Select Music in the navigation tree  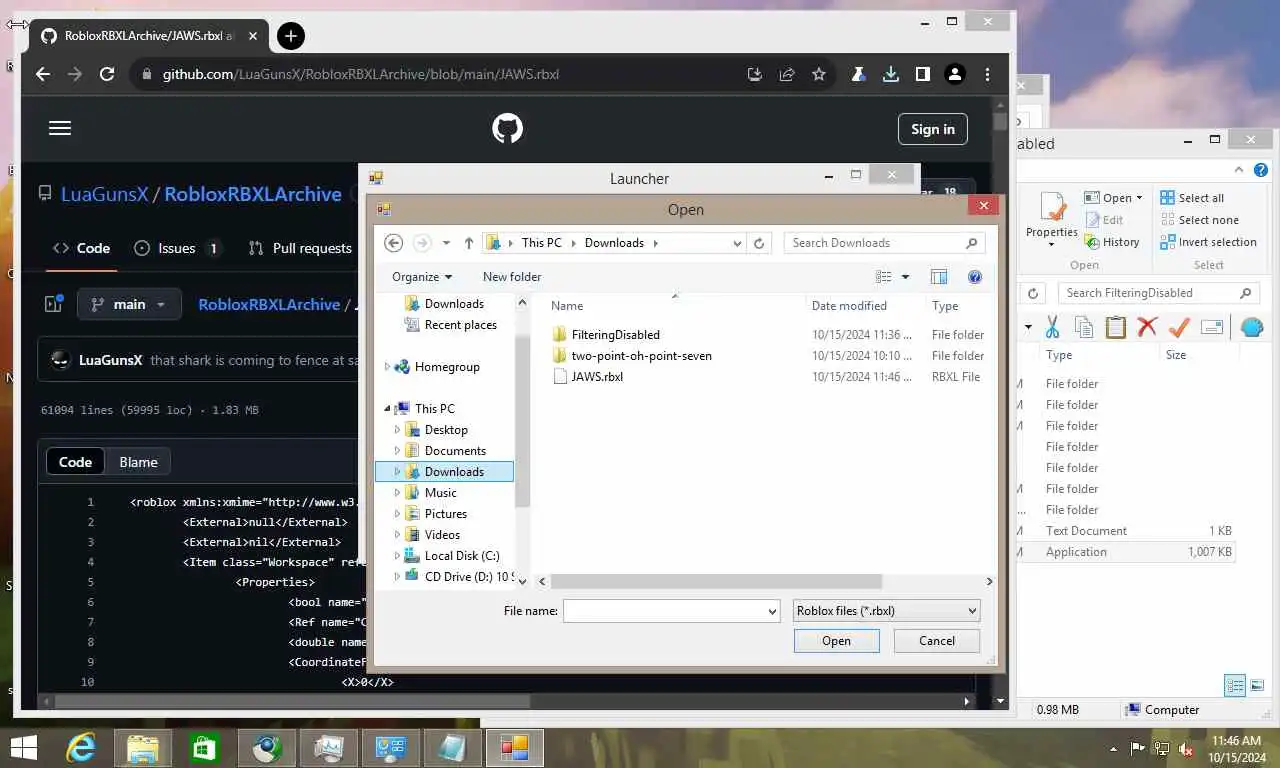[440, 493]
